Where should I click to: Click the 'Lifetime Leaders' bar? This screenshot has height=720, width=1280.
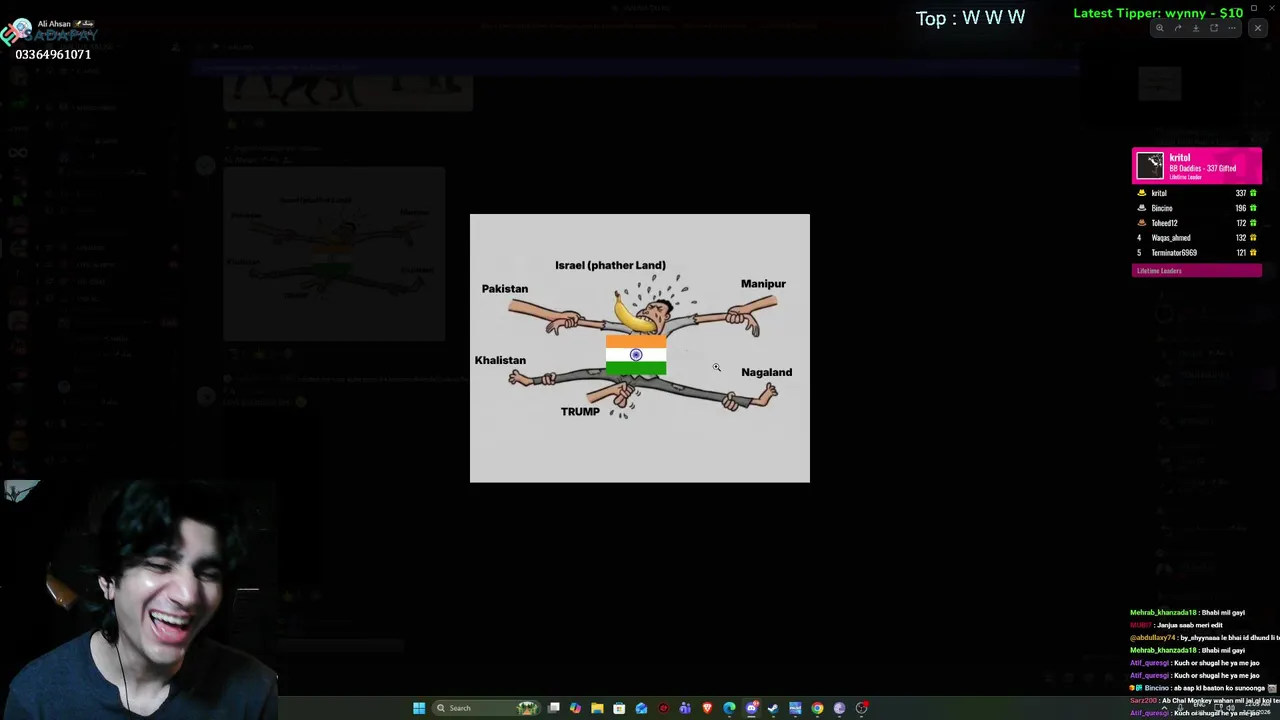click(x=1197, y=271)
